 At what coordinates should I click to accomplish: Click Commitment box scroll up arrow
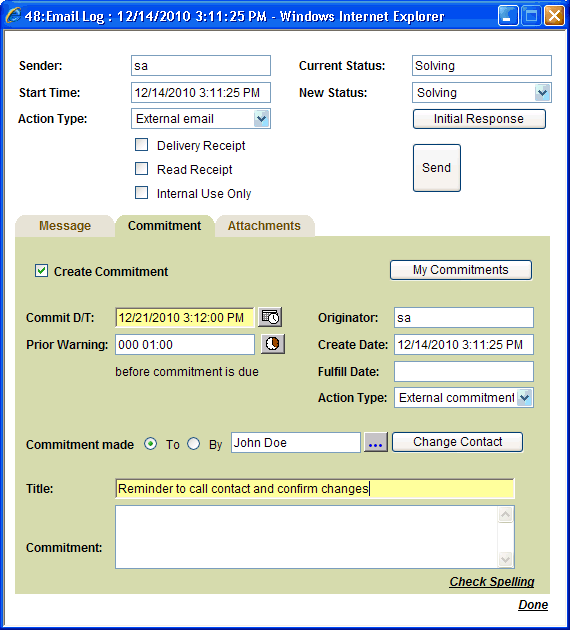[x=505, y=515]
